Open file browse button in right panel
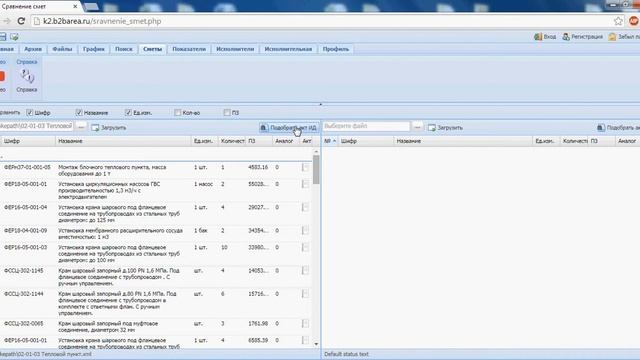This screenshot has height=360, width=640. coord(417,127)
